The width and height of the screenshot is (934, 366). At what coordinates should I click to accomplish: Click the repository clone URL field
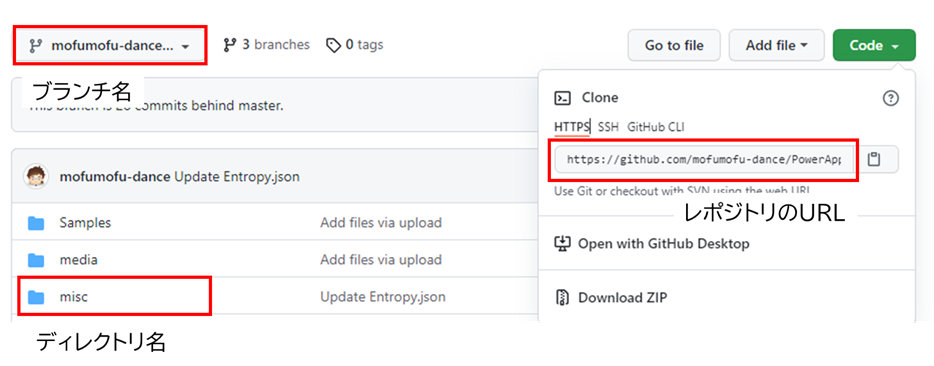click(x=704, y=160)
